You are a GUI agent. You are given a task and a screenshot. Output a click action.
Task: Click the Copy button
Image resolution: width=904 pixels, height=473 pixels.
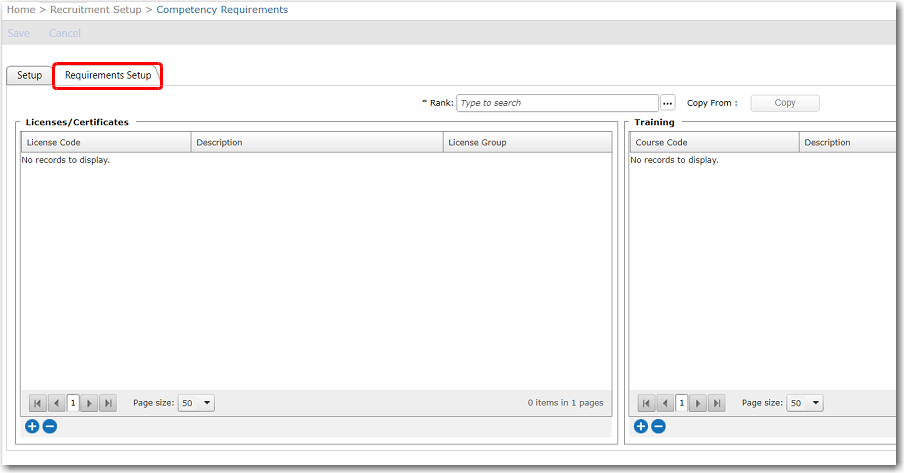tap(785, 103)
